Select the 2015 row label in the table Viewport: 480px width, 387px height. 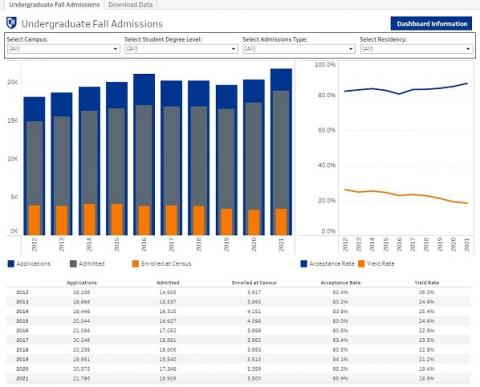coord(22,321)
